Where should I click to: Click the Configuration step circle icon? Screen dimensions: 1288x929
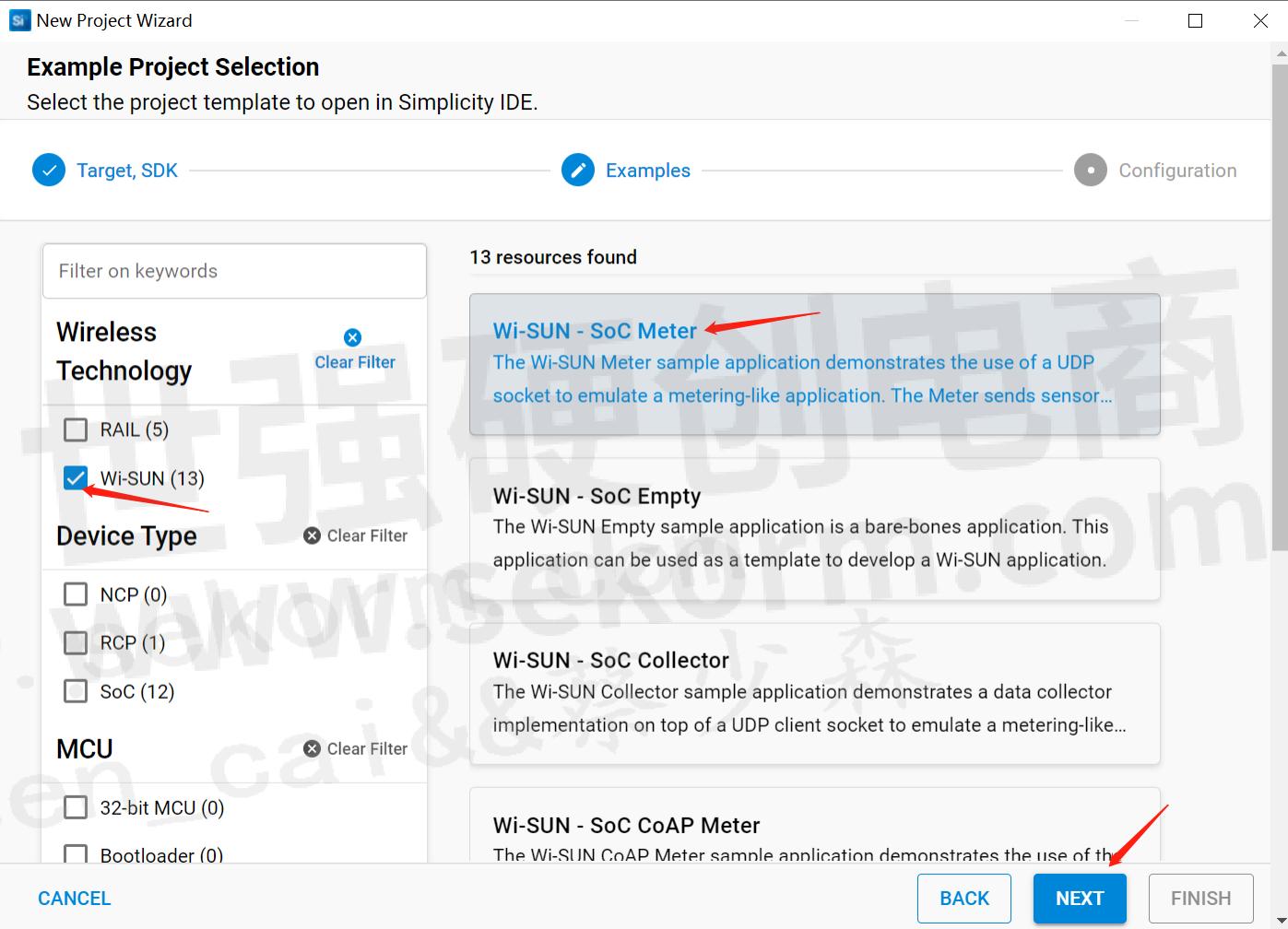1090,171
